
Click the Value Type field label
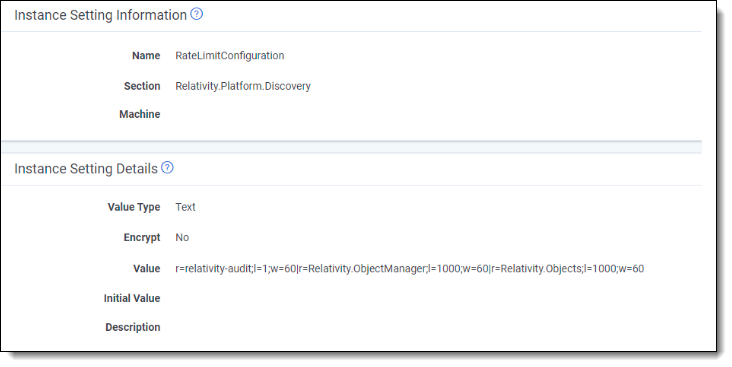(134, 207)
